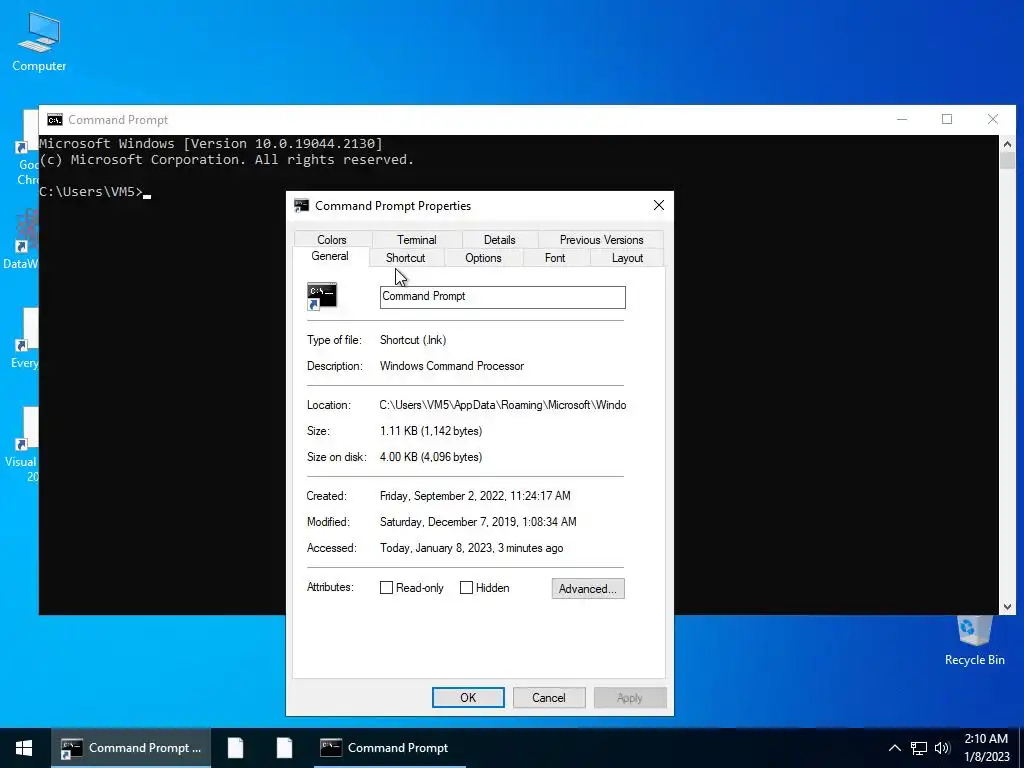Open Advanced attributes dialog

point(588,588)
